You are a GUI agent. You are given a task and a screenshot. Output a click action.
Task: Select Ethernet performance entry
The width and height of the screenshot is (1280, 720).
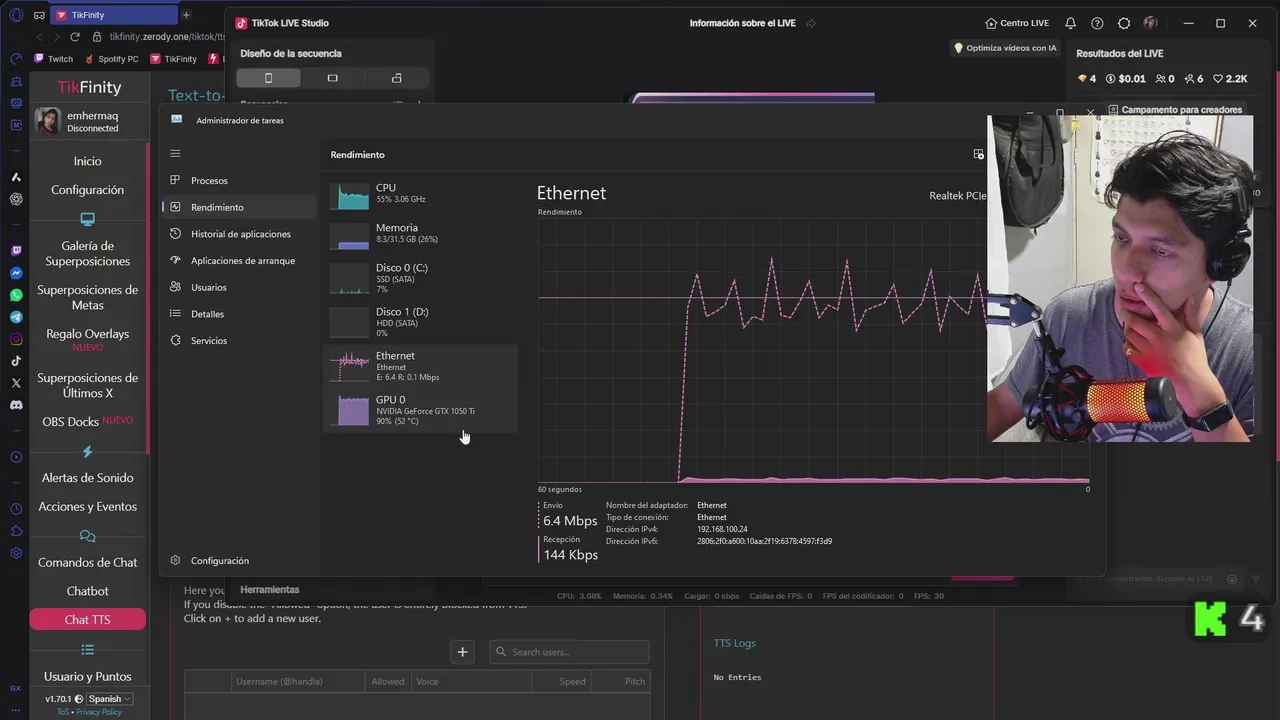tap(420, 366)
